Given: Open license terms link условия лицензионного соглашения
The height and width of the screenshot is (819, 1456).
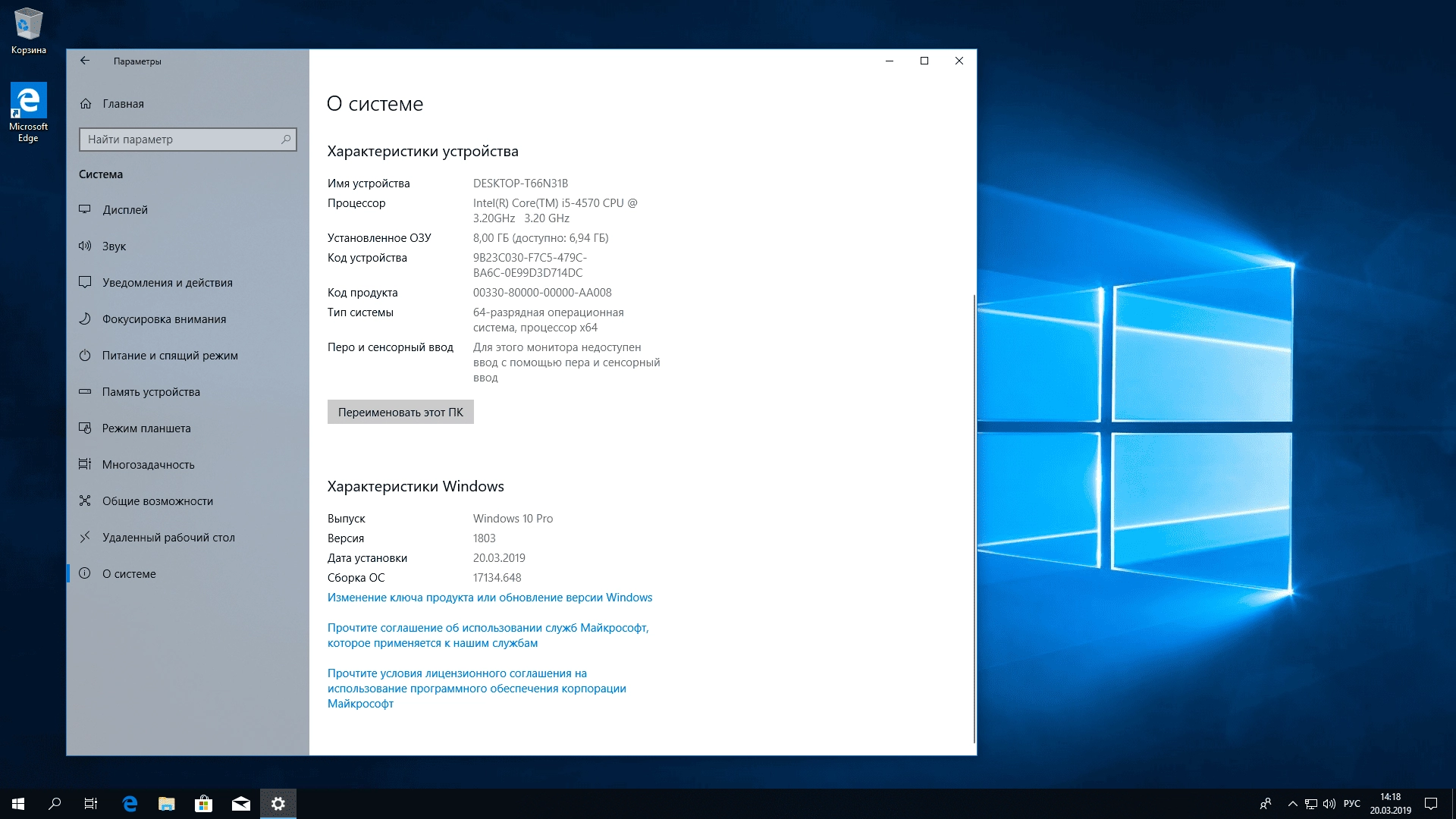Looking at the screenshot, I should pyautogui.click(x=477, y=689).
